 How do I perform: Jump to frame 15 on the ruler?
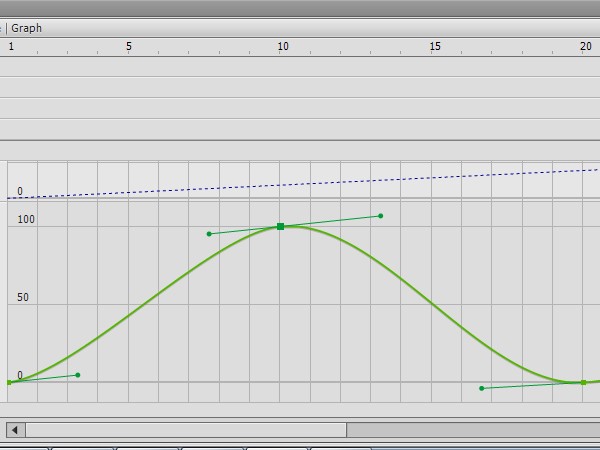(x=435, y=46)
